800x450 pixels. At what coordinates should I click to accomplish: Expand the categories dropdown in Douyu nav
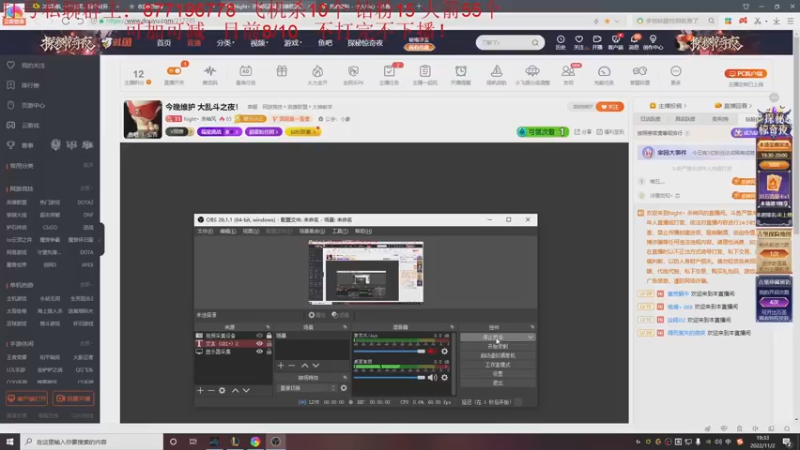225,43
